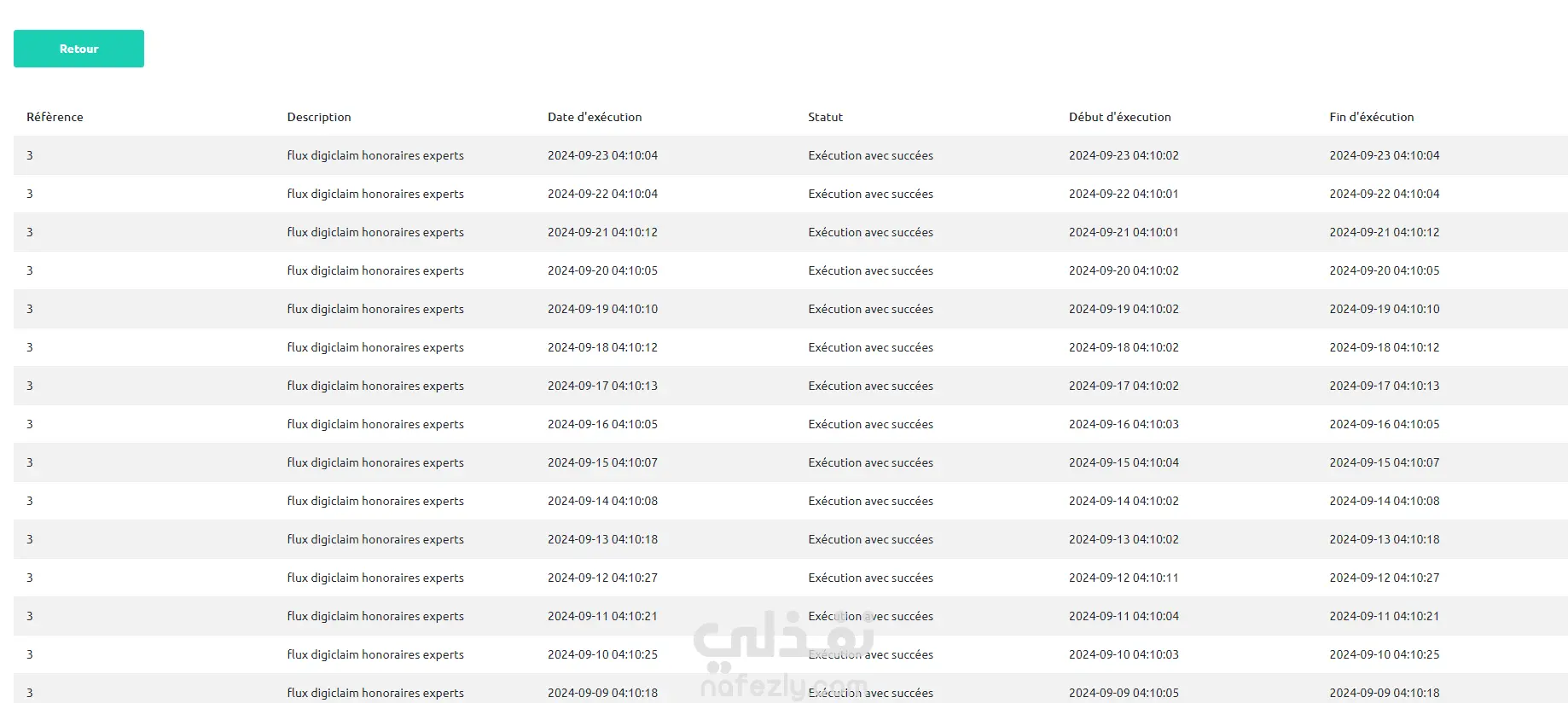Click the description in the 2024-09-14 row
The width and height of the screenshot is (1568, 703).
pyautogui.click(x=375, y=501)
